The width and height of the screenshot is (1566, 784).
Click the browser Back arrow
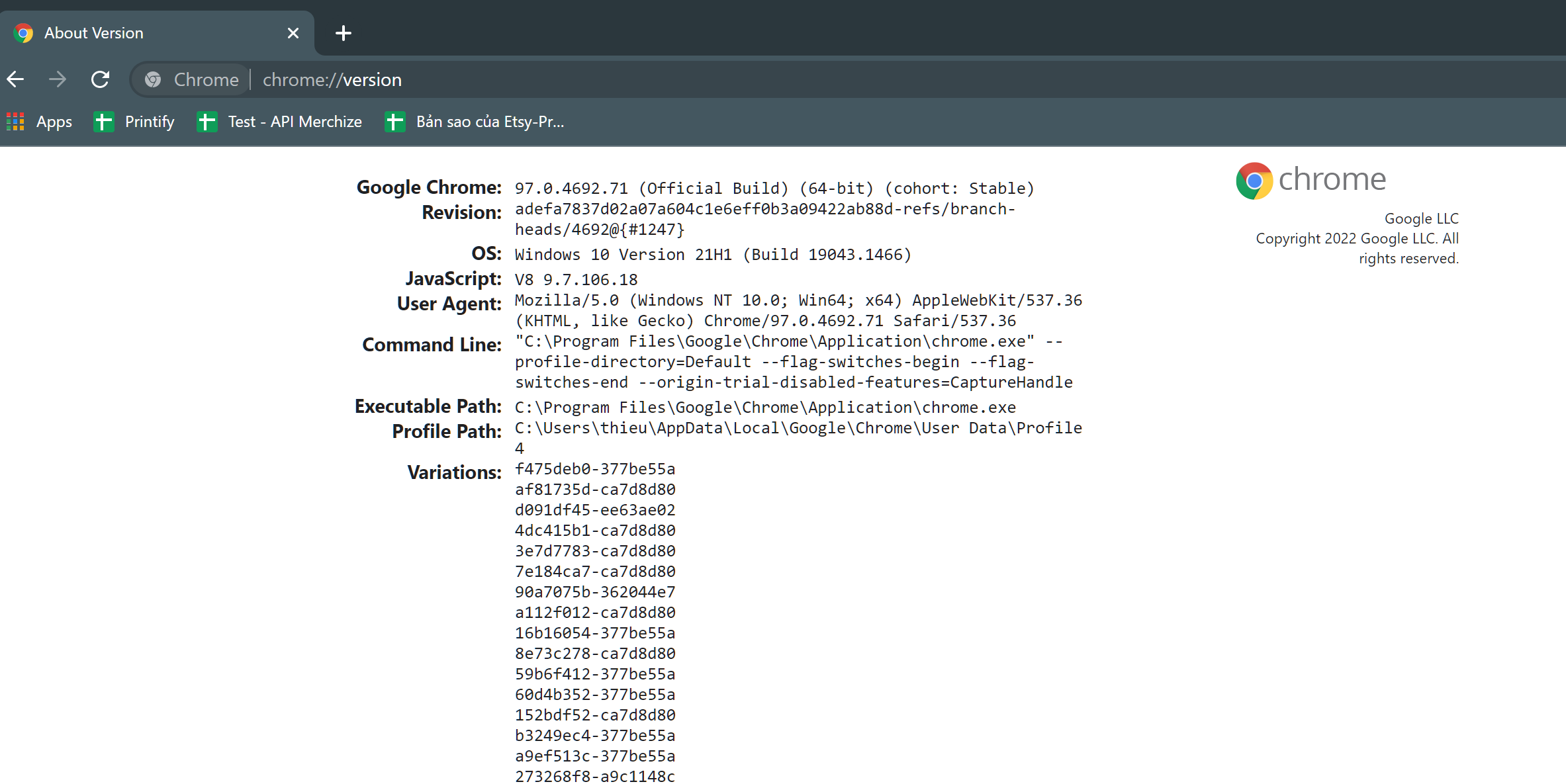coord(16,79)
